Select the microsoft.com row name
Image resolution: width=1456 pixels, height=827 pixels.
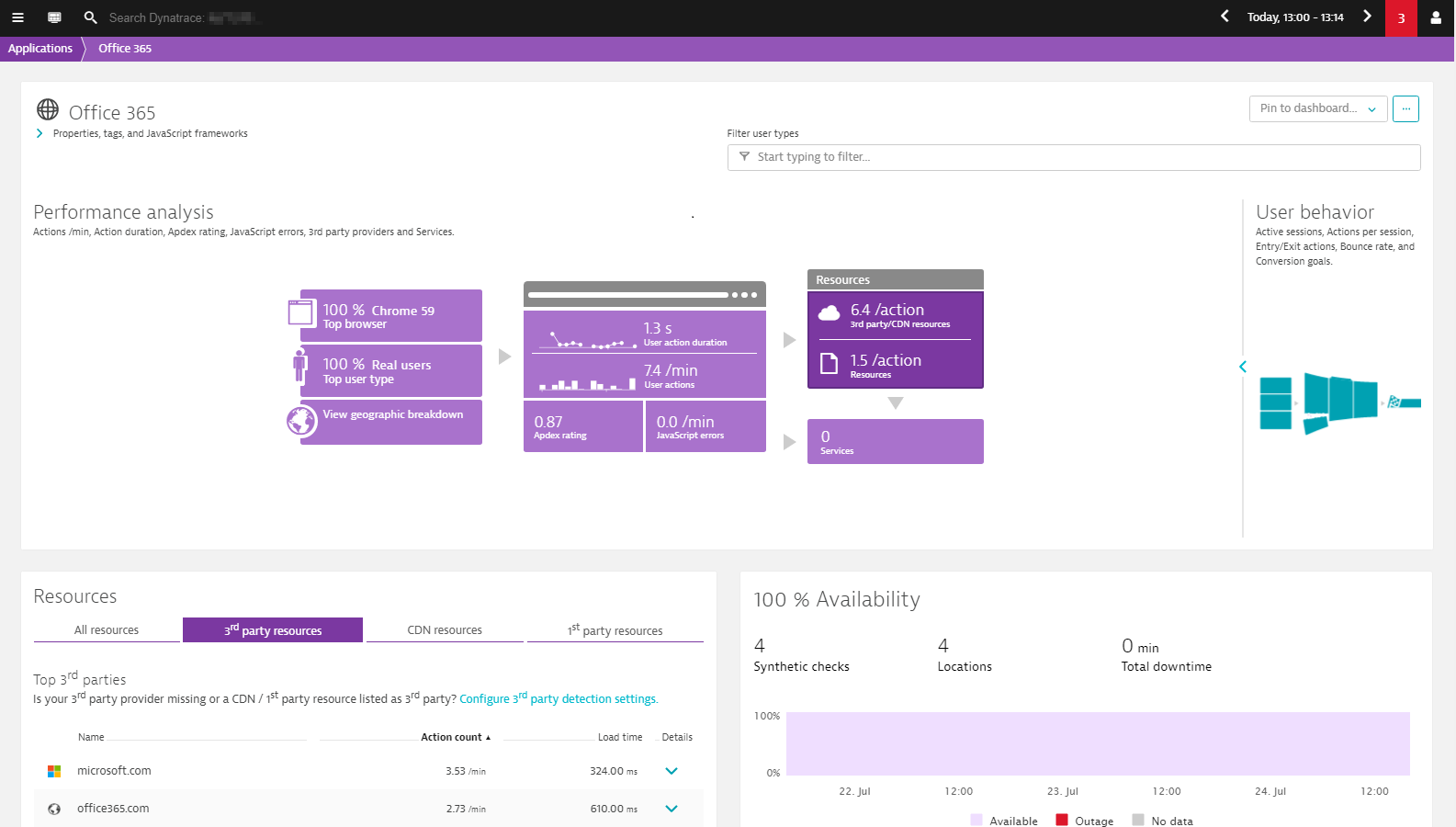pyautogui.click(x=114, y=771)
